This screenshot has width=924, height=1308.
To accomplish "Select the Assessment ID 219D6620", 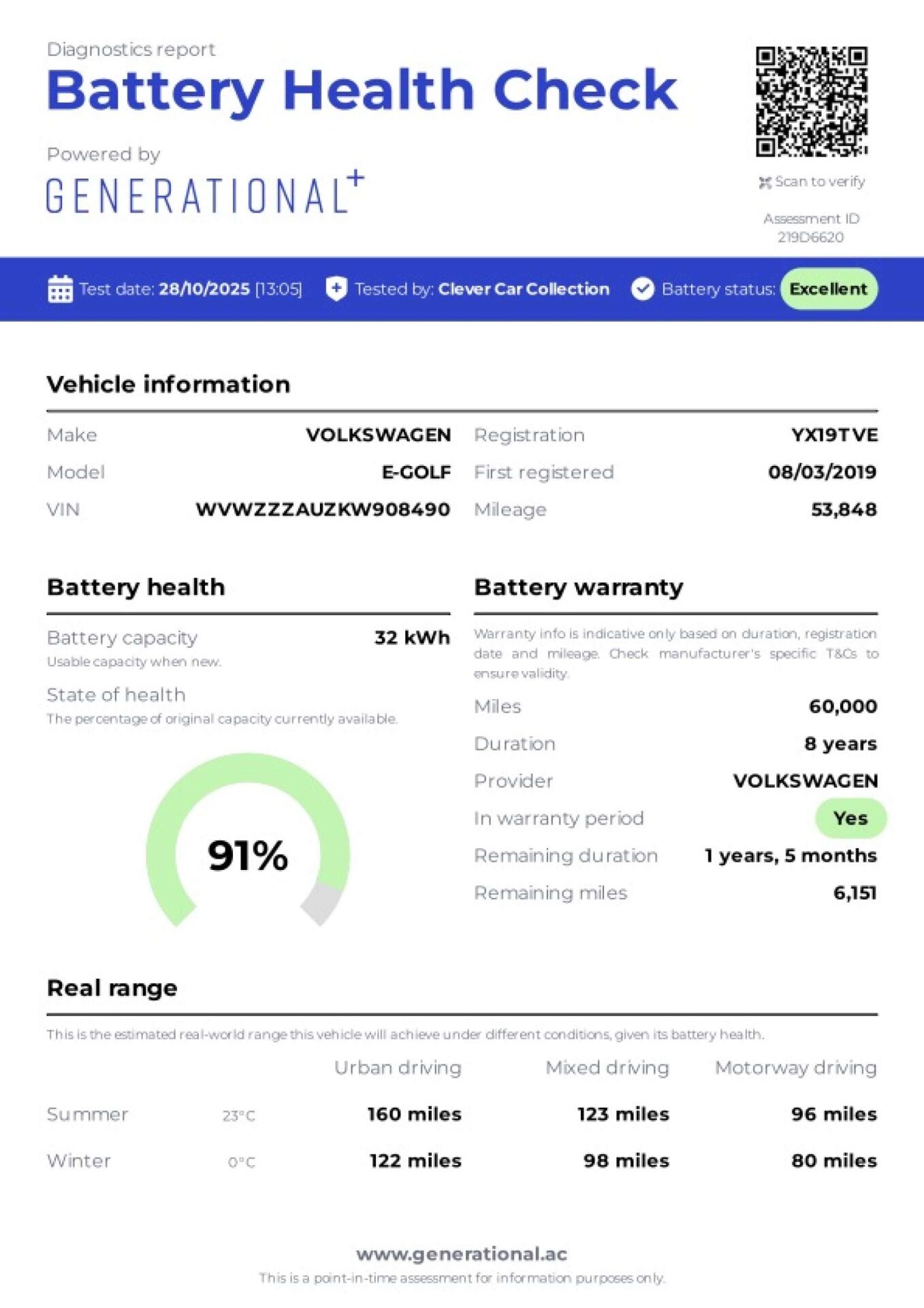I will click(x=811, y=228).
